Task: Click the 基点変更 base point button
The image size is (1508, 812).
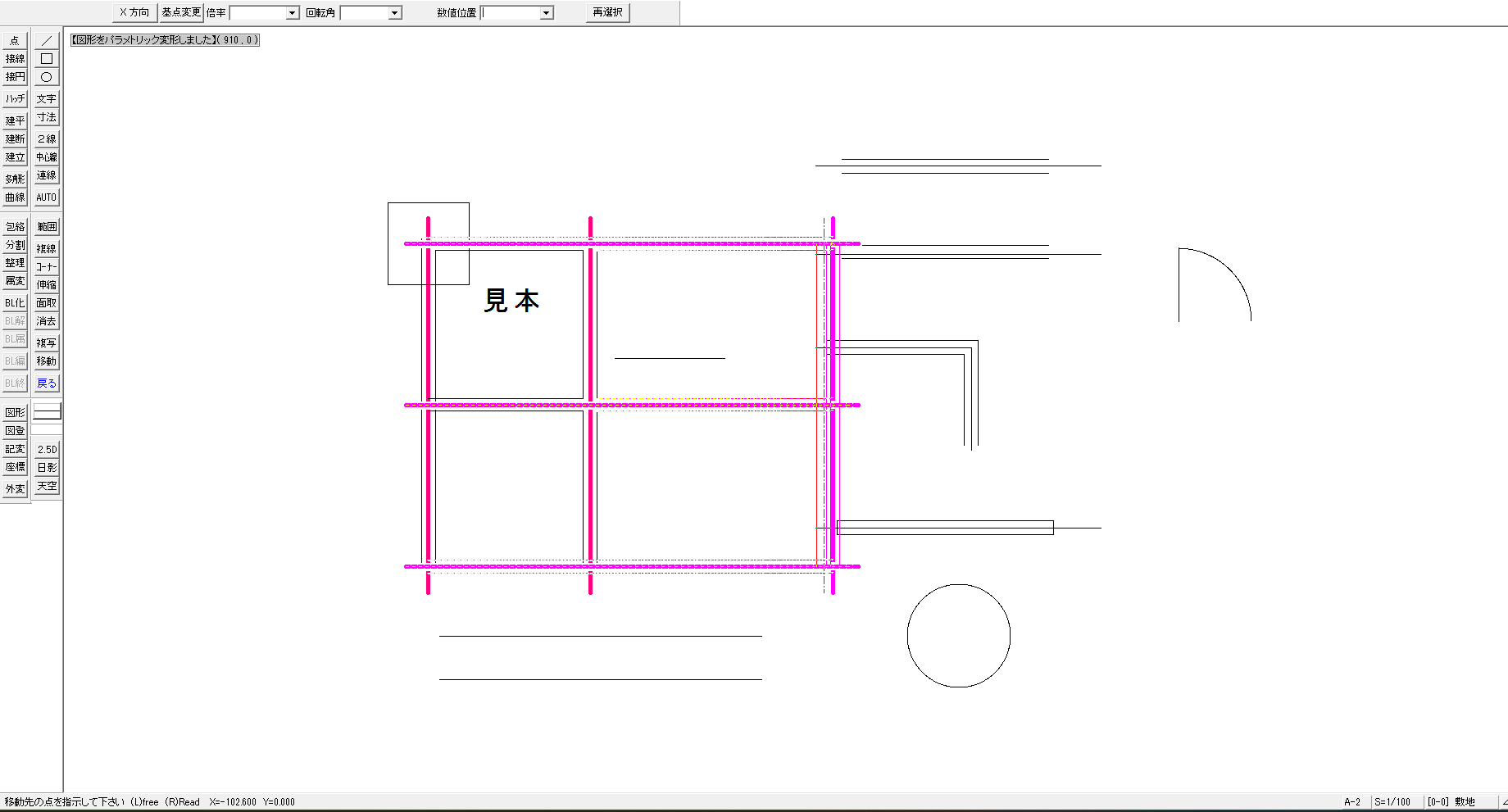Action: click(x=181, y=12)
